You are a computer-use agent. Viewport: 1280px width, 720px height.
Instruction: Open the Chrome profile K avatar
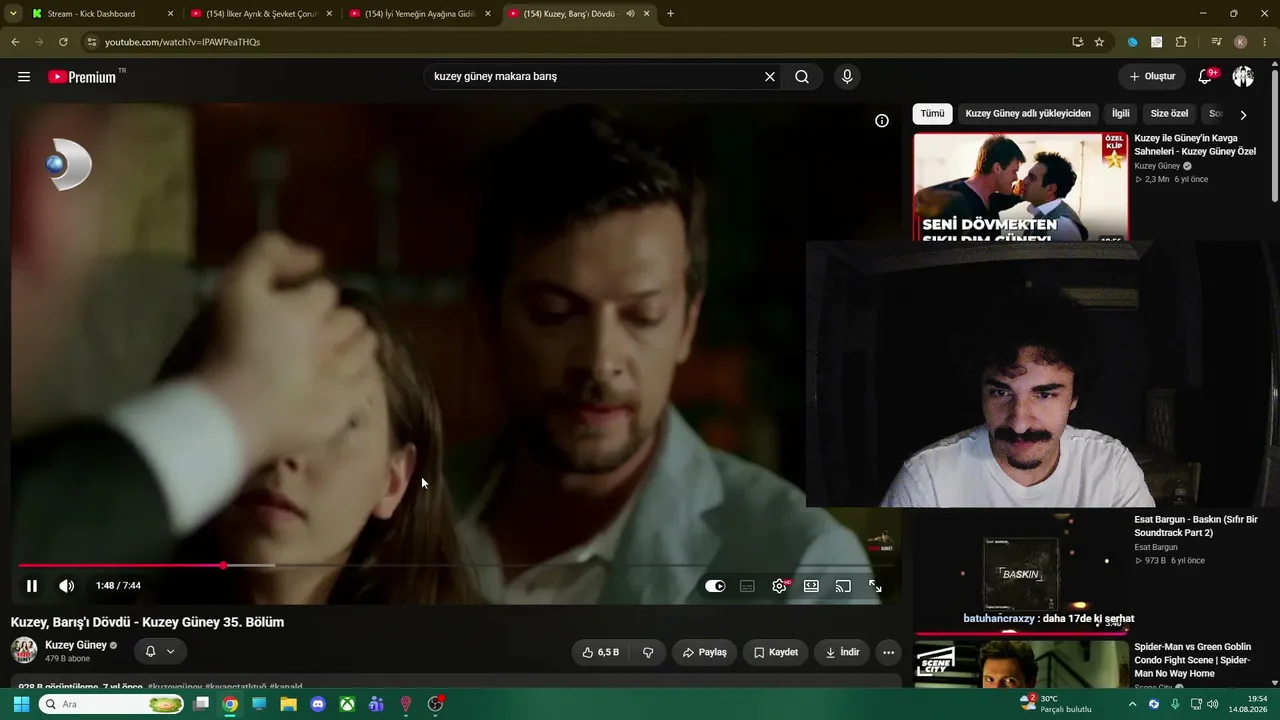point(1241,42)
